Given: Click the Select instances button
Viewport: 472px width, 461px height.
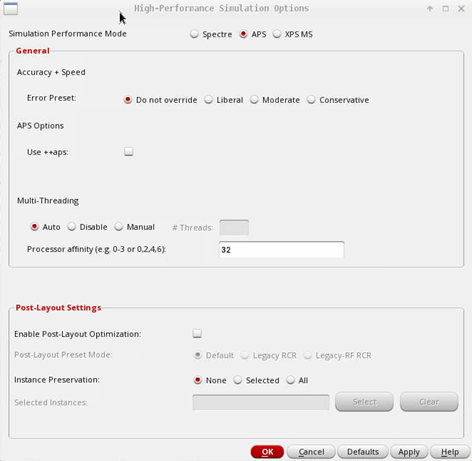Looking at the screenshot, I should 364,402.
